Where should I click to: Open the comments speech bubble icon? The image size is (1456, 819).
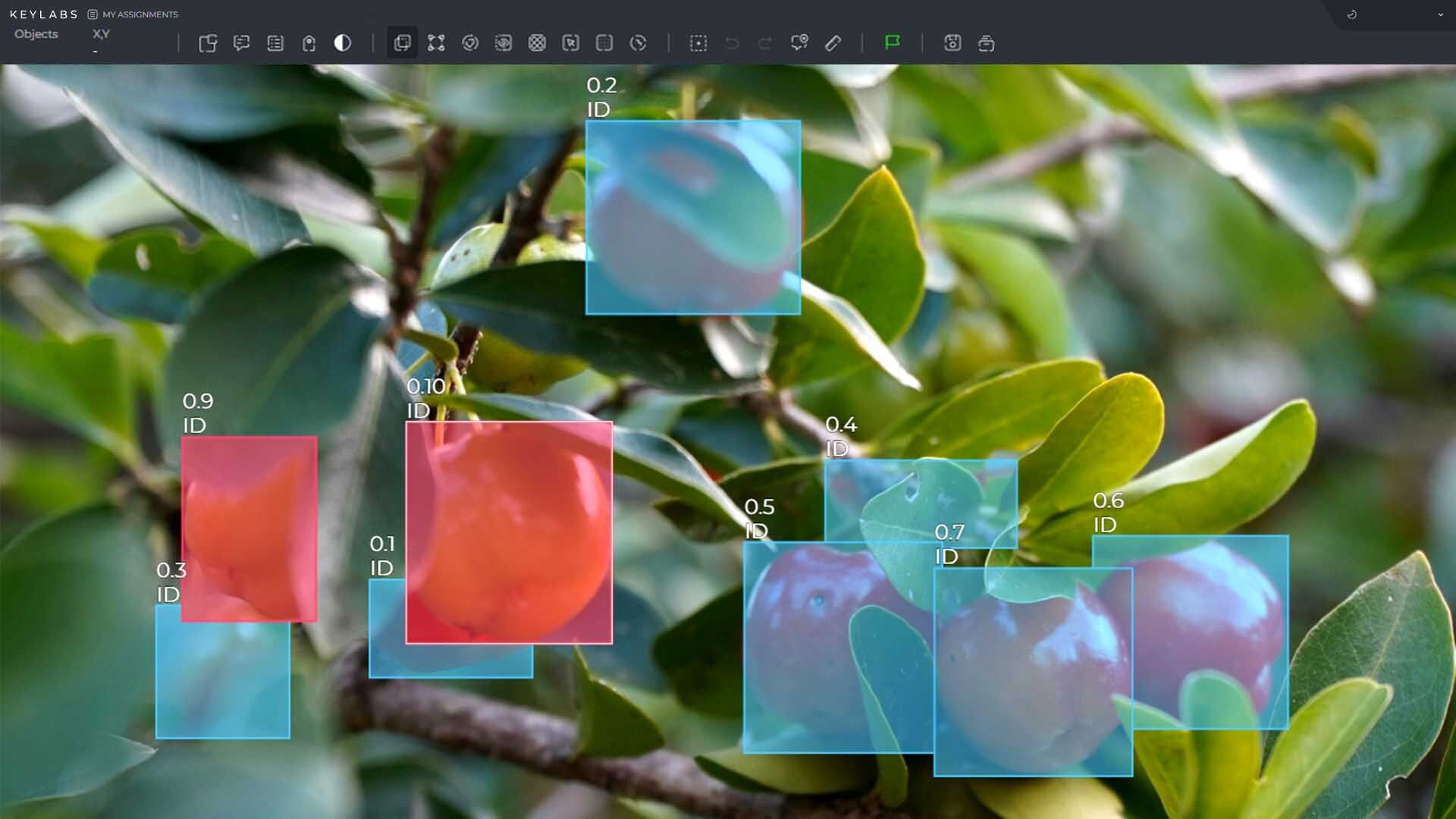coord(242,43)
